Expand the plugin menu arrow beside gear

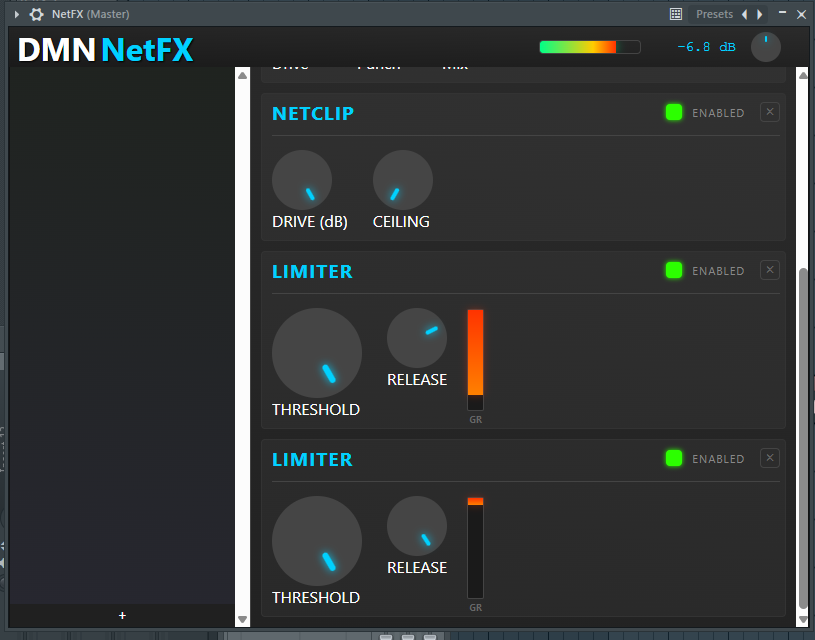(17, 14)
